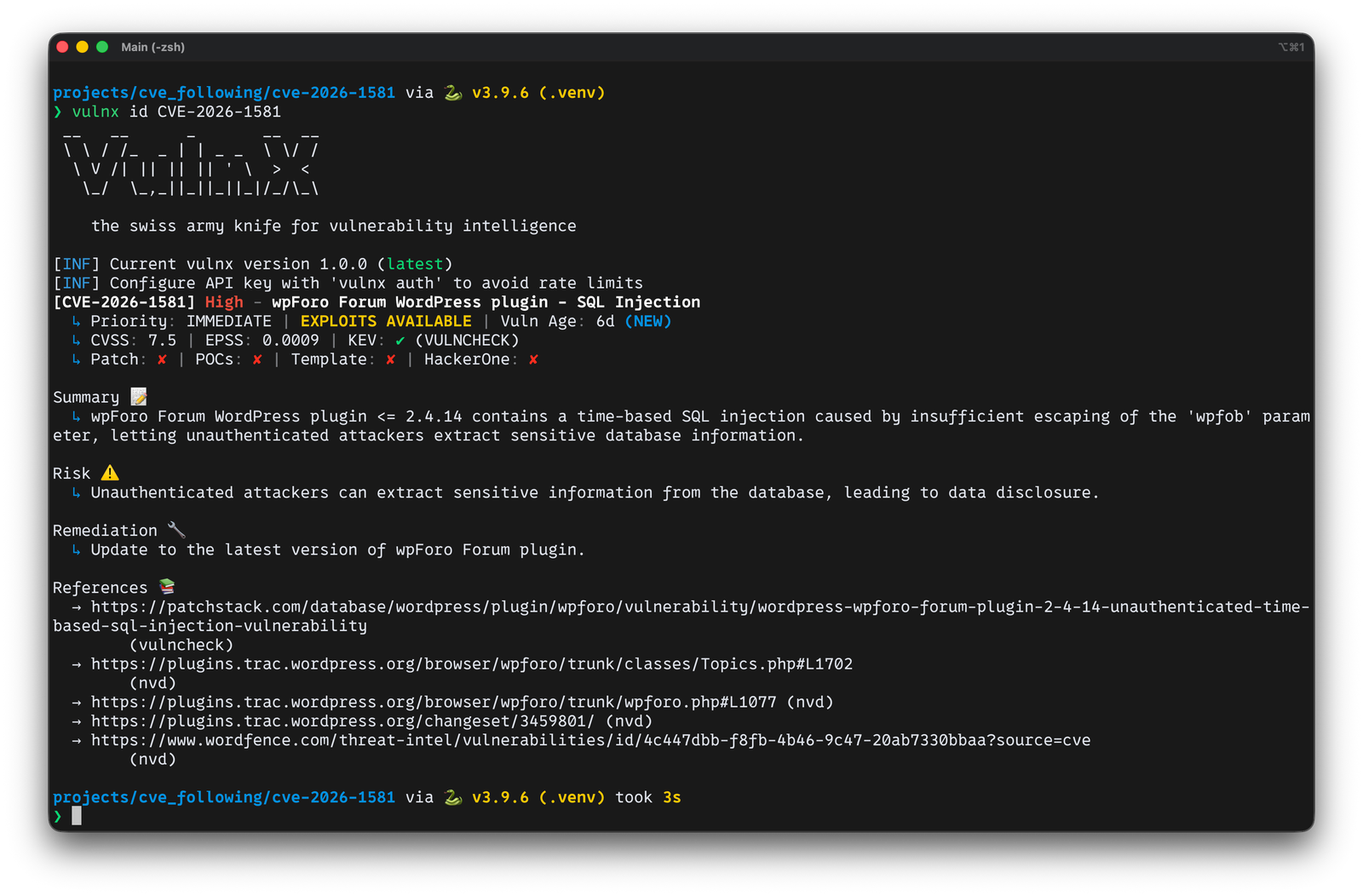Click the memo icon beside Summary
This screenshot has height=896, width=1363.
[139, 397]
